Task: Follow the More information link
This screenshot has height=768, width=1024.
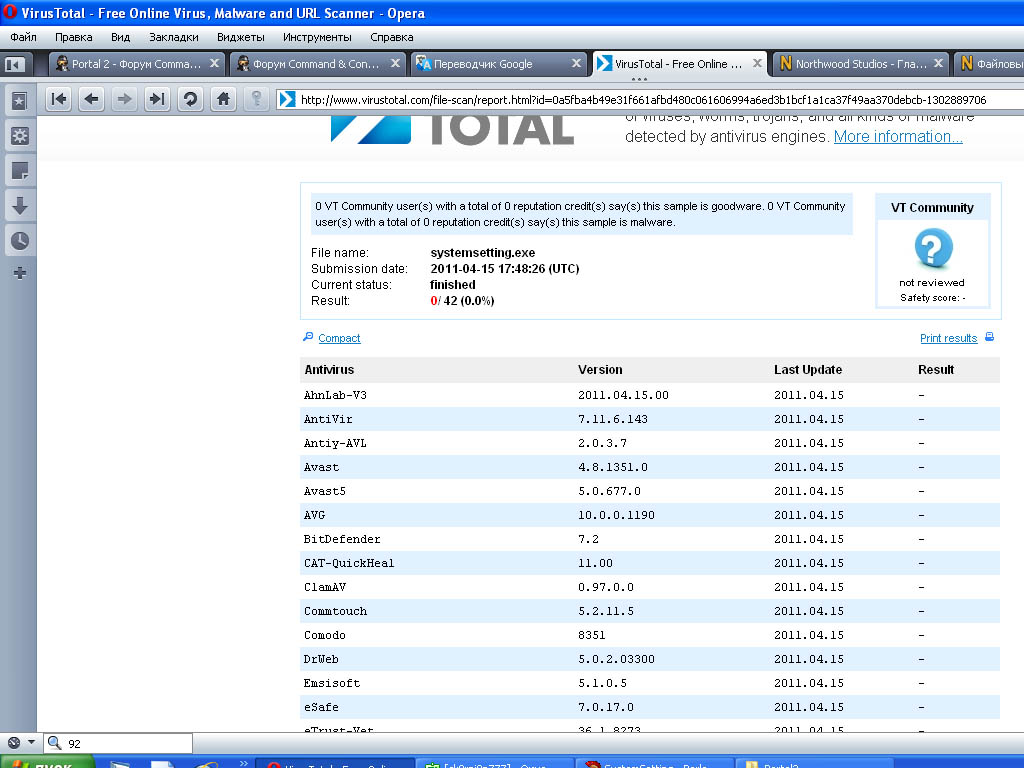Action: click(898, 136)
